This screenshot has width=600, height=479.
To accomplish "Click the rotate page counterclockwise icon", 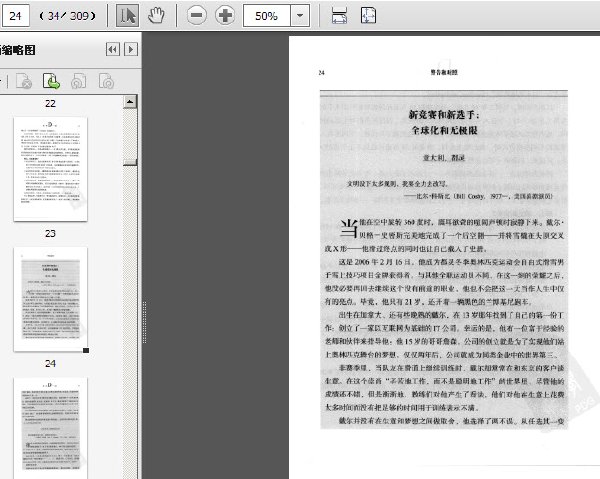I will [79, 81].
